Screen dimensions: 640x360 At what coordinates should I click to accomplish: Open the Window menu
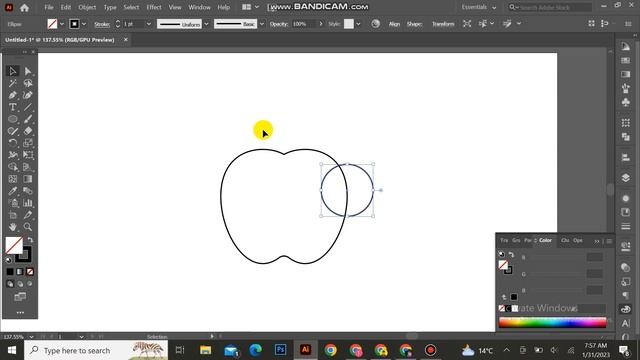(x=199, y=7)
